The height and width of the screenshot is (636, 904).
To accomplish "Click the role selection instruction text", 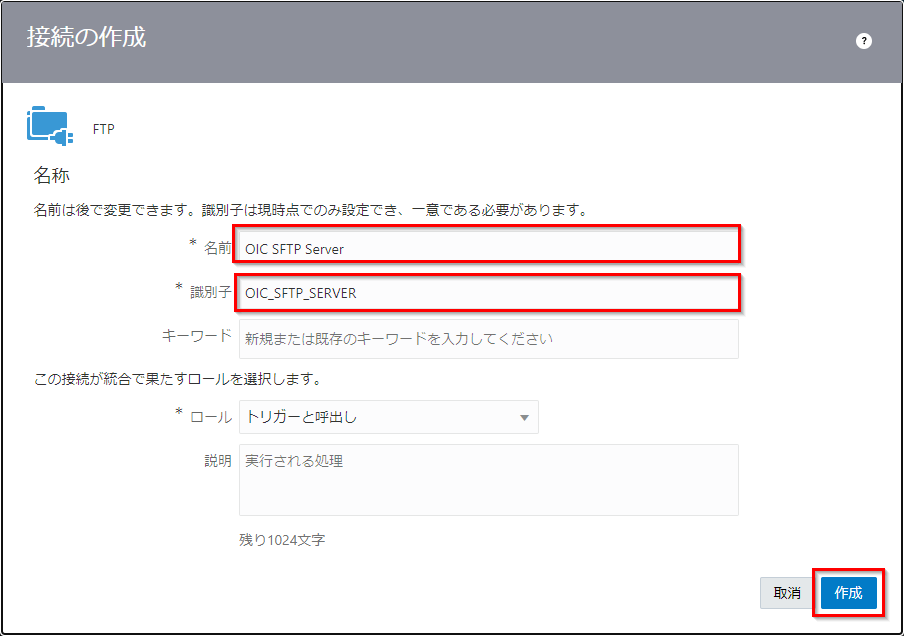I will tap(177, 380).
